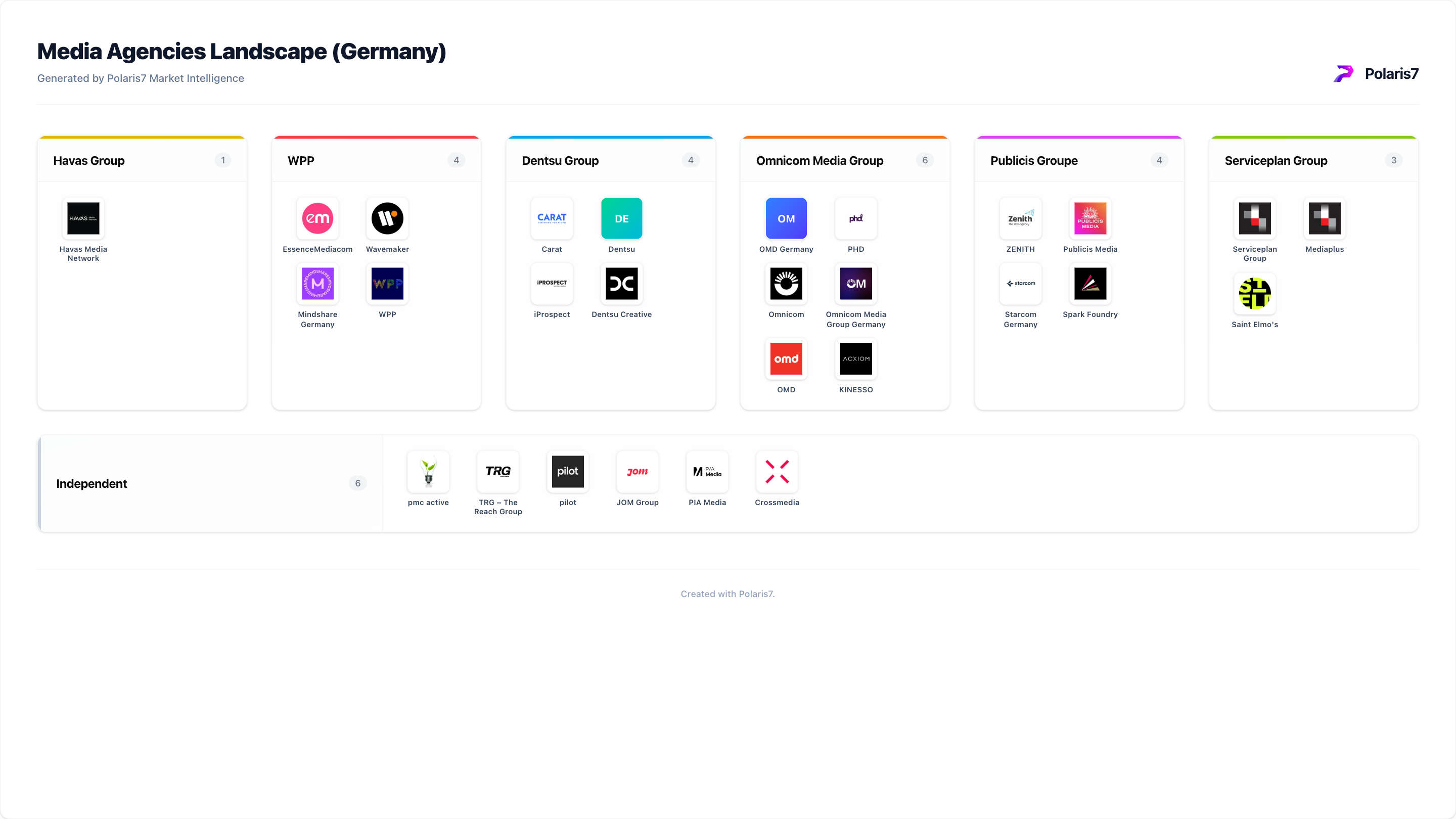Image resolution: width=1456 pixels, height=819 pixels.
Task: Click the KINESSO name label
Action: click(x=856, y=390)
